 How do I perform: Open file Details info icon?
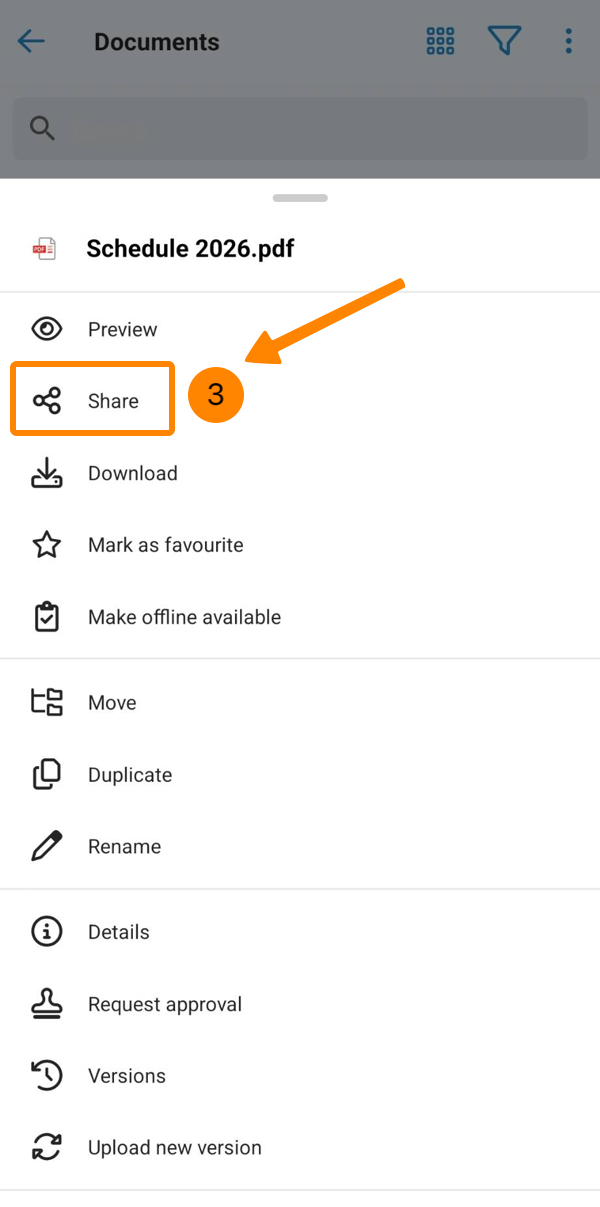tap(47, 932)
